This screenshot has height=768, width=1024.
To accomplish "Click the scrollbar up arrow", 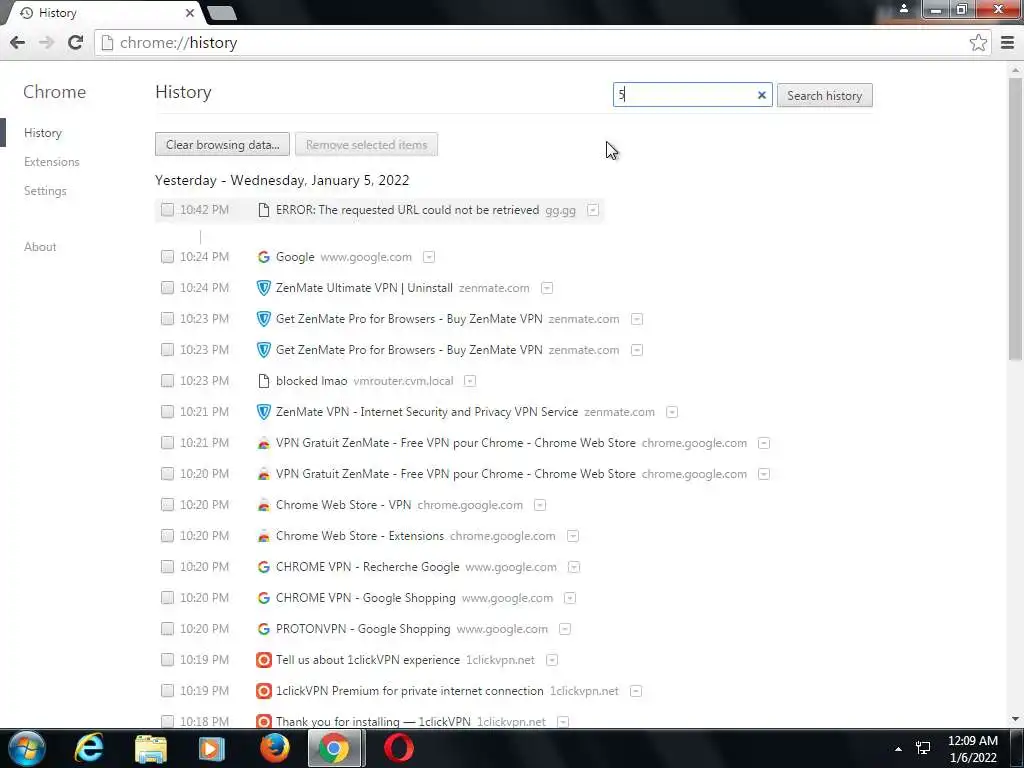I will pyautogui.click(x=1015, y=69).
